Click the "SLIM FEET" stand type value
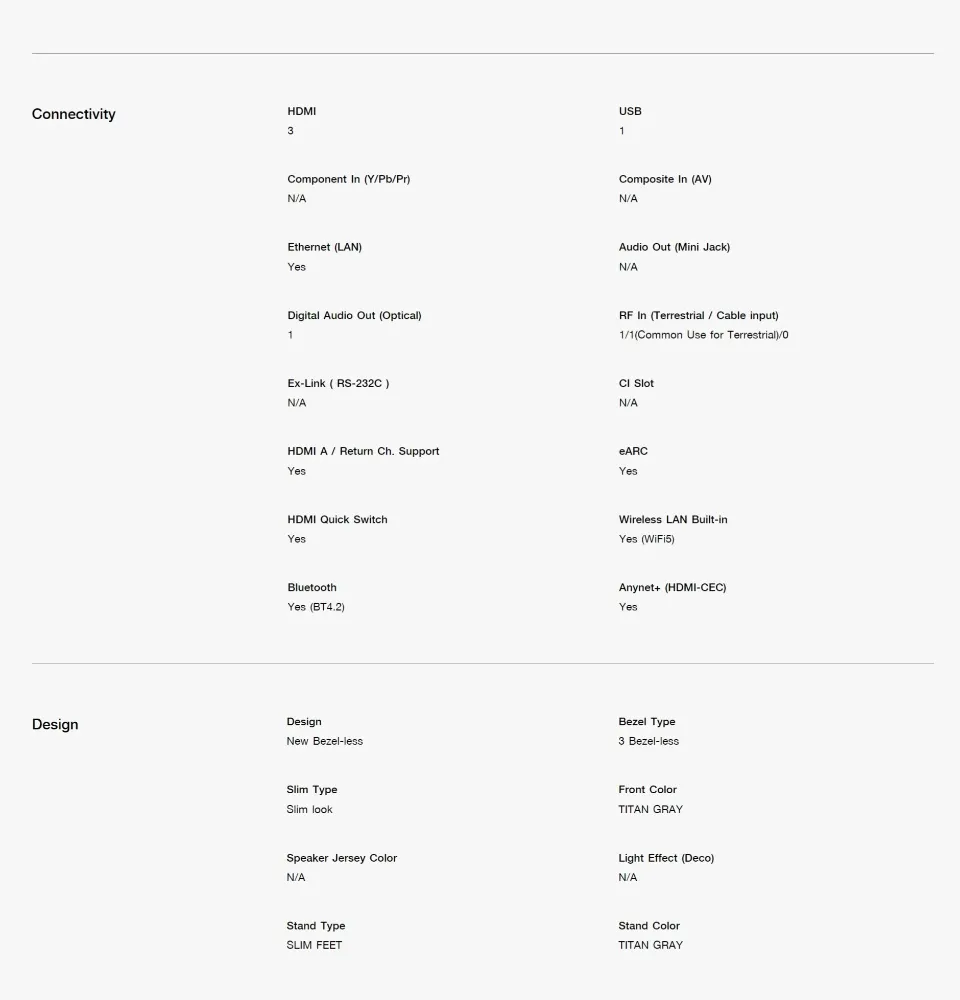The height and width of the screenshot is (1000, 960). 314,945
